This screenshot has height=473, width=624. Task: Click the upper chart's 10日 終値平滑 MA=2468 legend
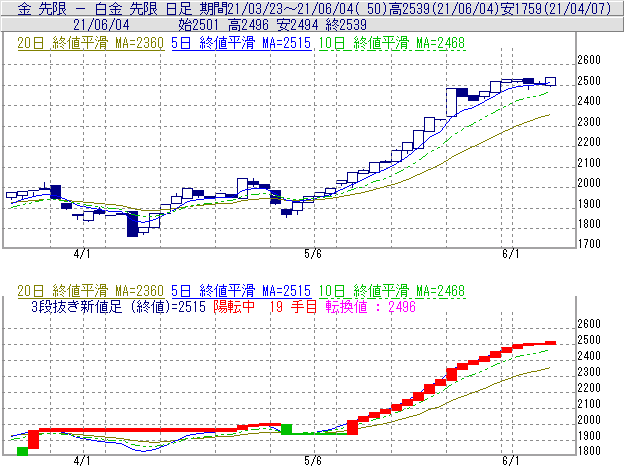pyautogui.click(x=392, y=43)
